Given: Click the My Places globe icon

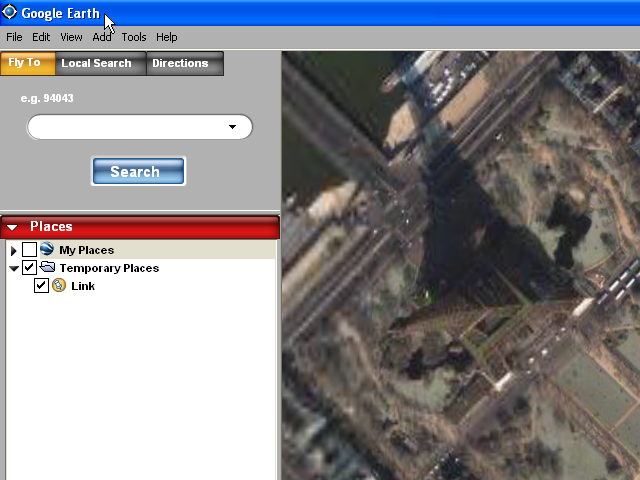Looking at the screenshot, I should click(x=47, y=249).
